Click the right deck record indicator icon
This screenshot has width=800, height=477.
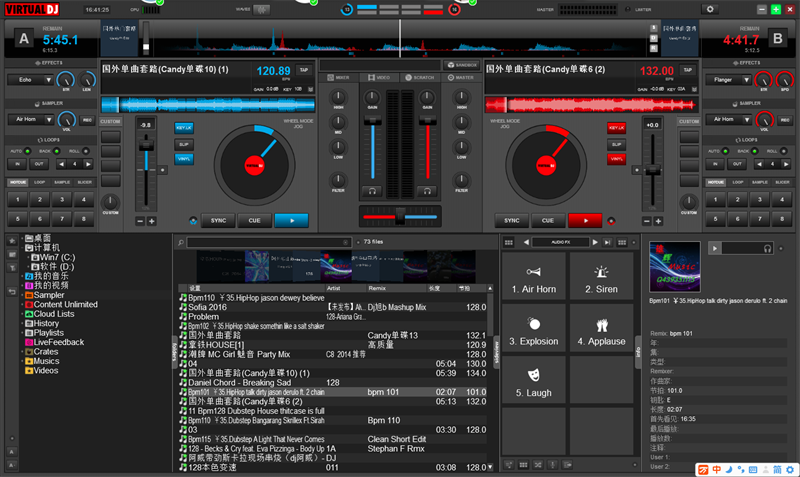point(611,221)
